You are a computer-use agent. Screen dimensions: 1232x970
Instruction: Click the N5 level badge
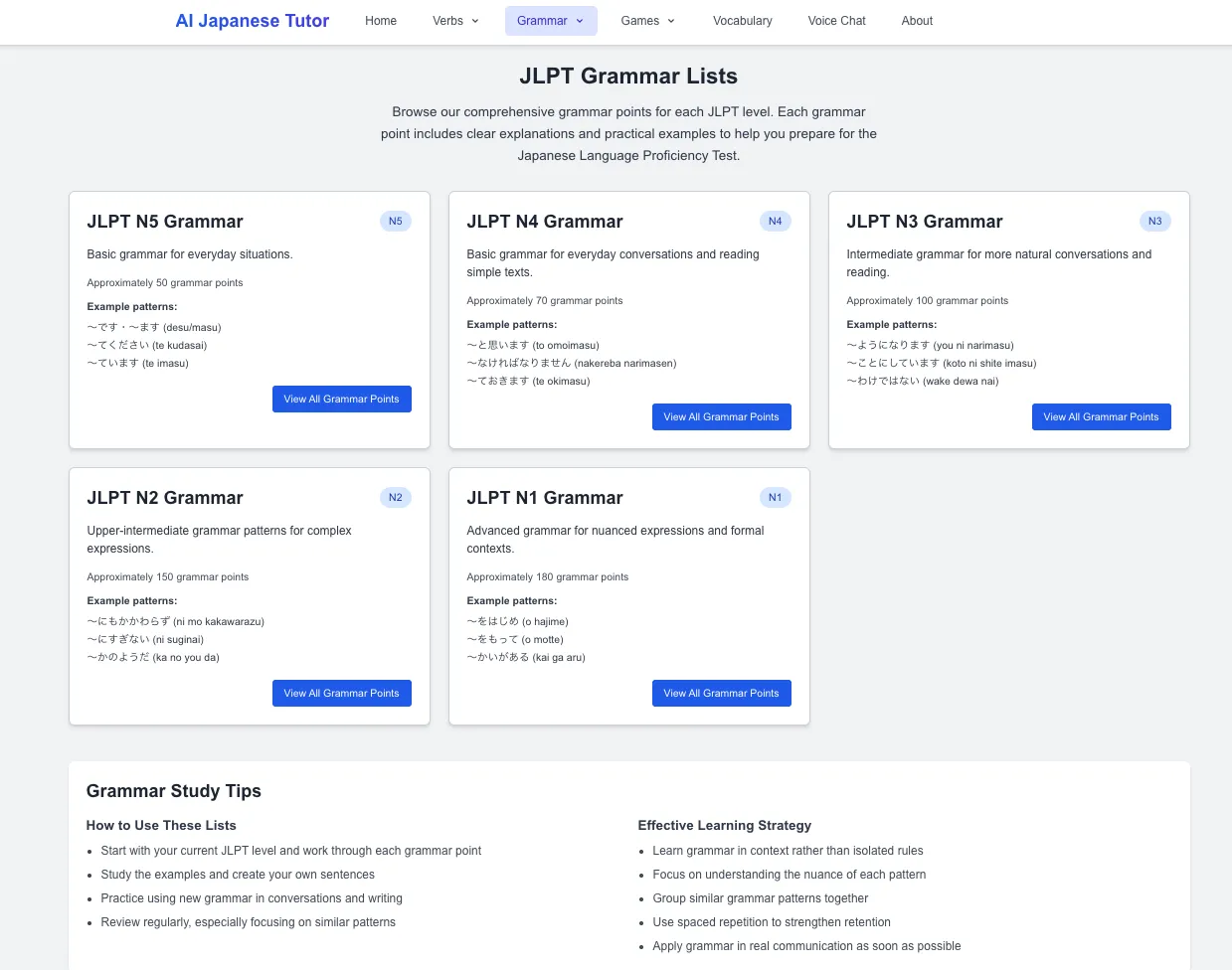click(x=396, y=222)
